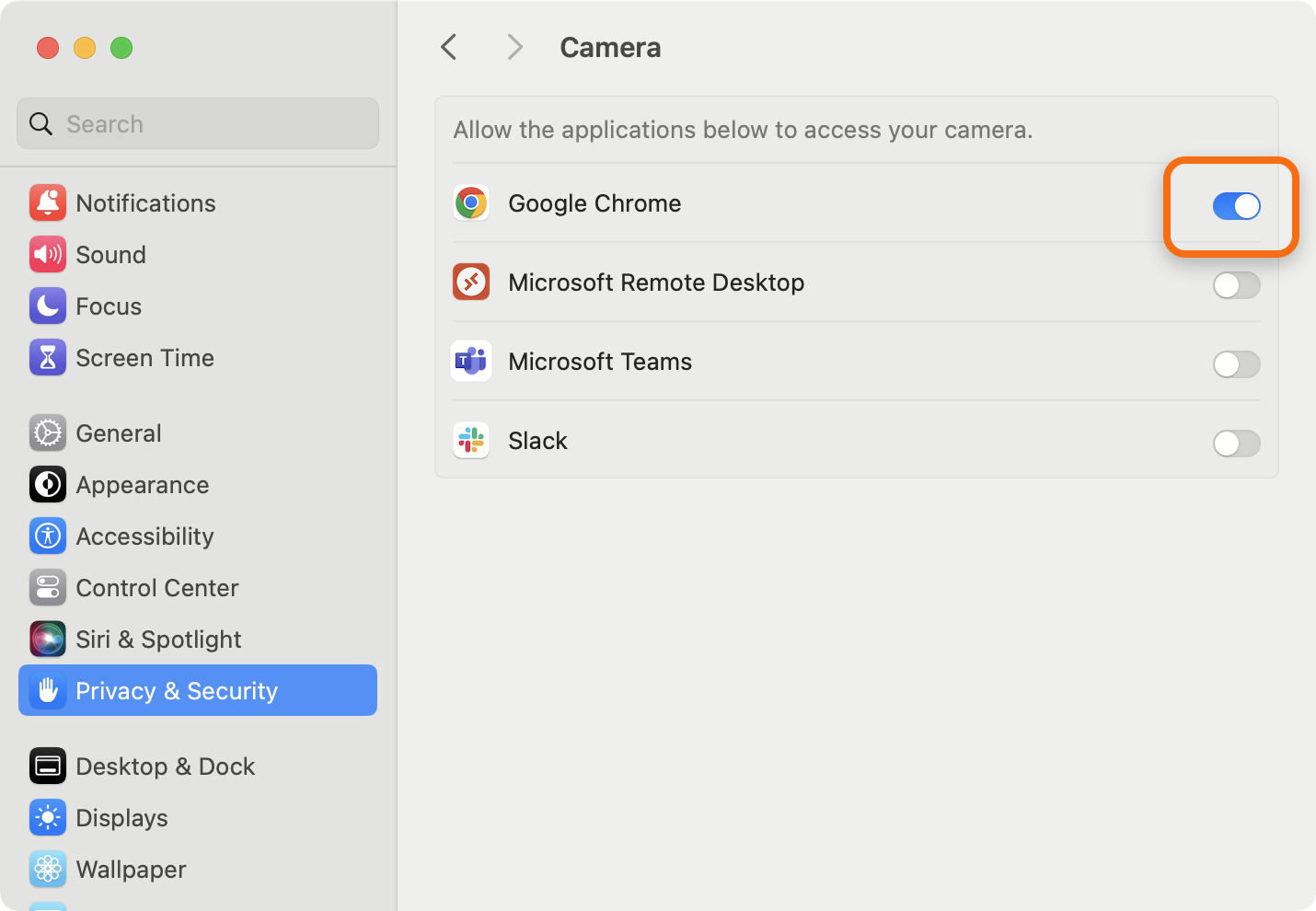Screen dimensions: 1316x911
Task: Click the Focus moon icon
Action: [x=48, y=306]
